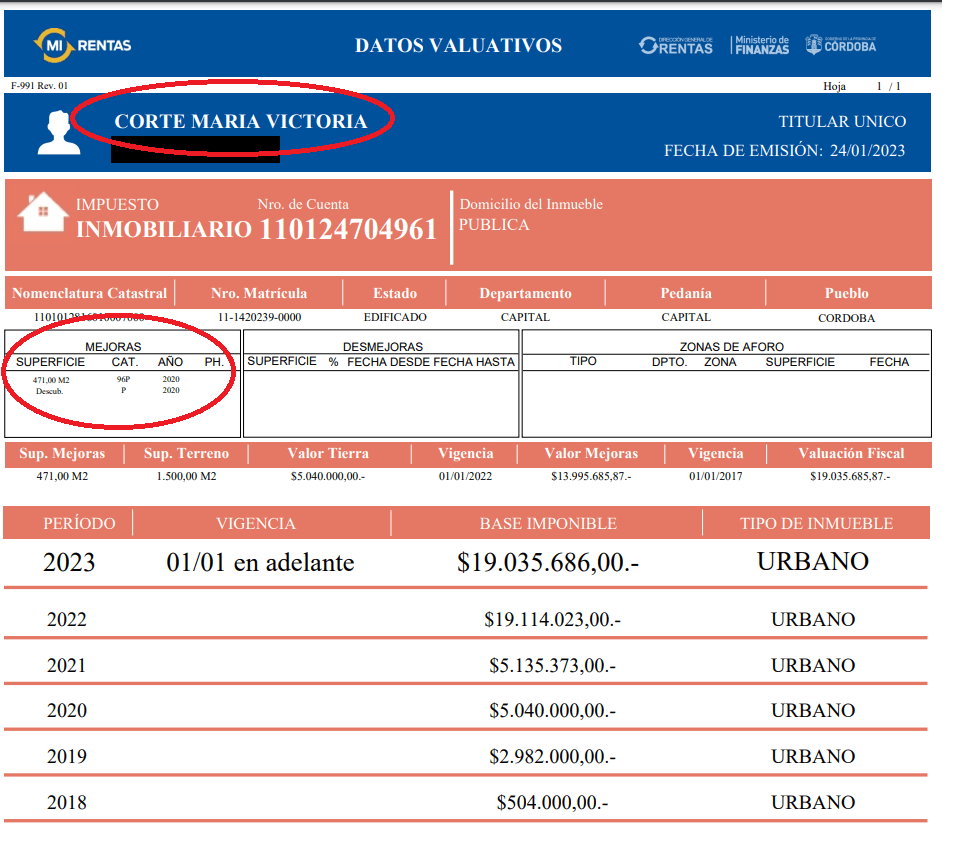The height and width of the screenshot is (862, 956).
Task: Click the MEJORAS table heading
Action: pyautogui.click(x=120, y=346)
